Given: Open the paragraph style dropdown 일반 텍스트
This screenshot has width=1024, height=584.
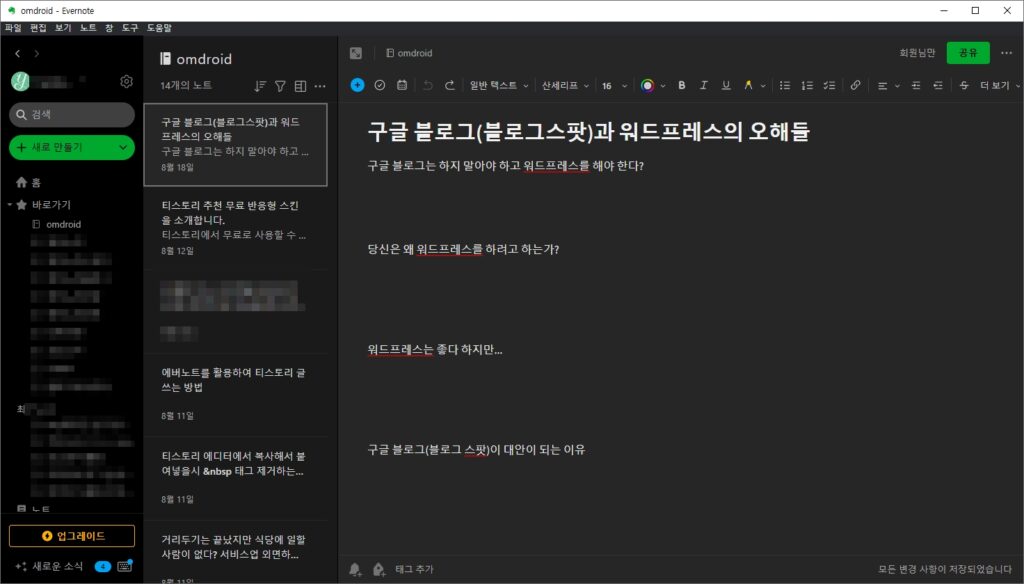Looking at the screenshot, I should point(499,85).
